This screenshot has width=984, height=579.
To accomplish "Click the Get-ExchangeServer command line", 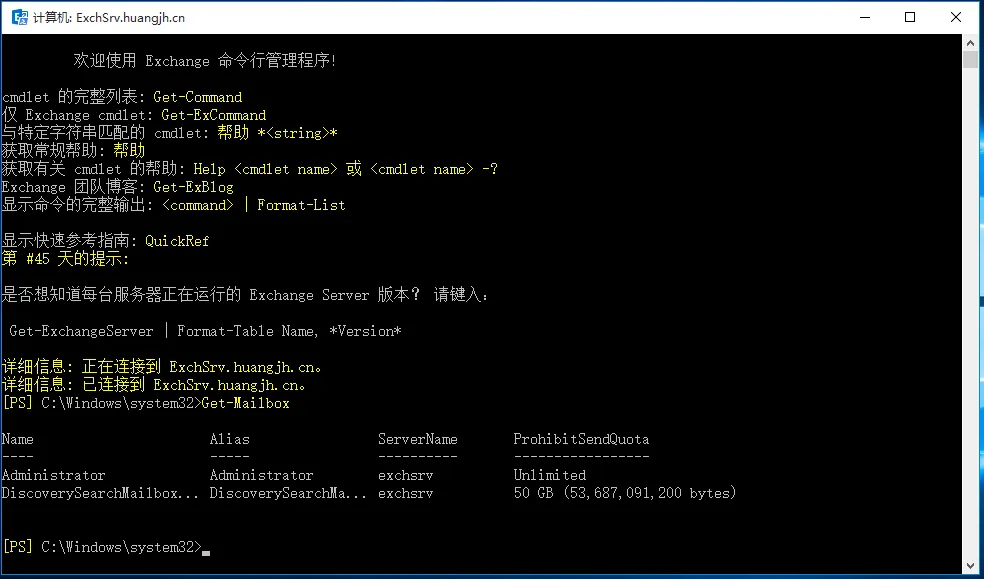I will [x=205, y=331].
